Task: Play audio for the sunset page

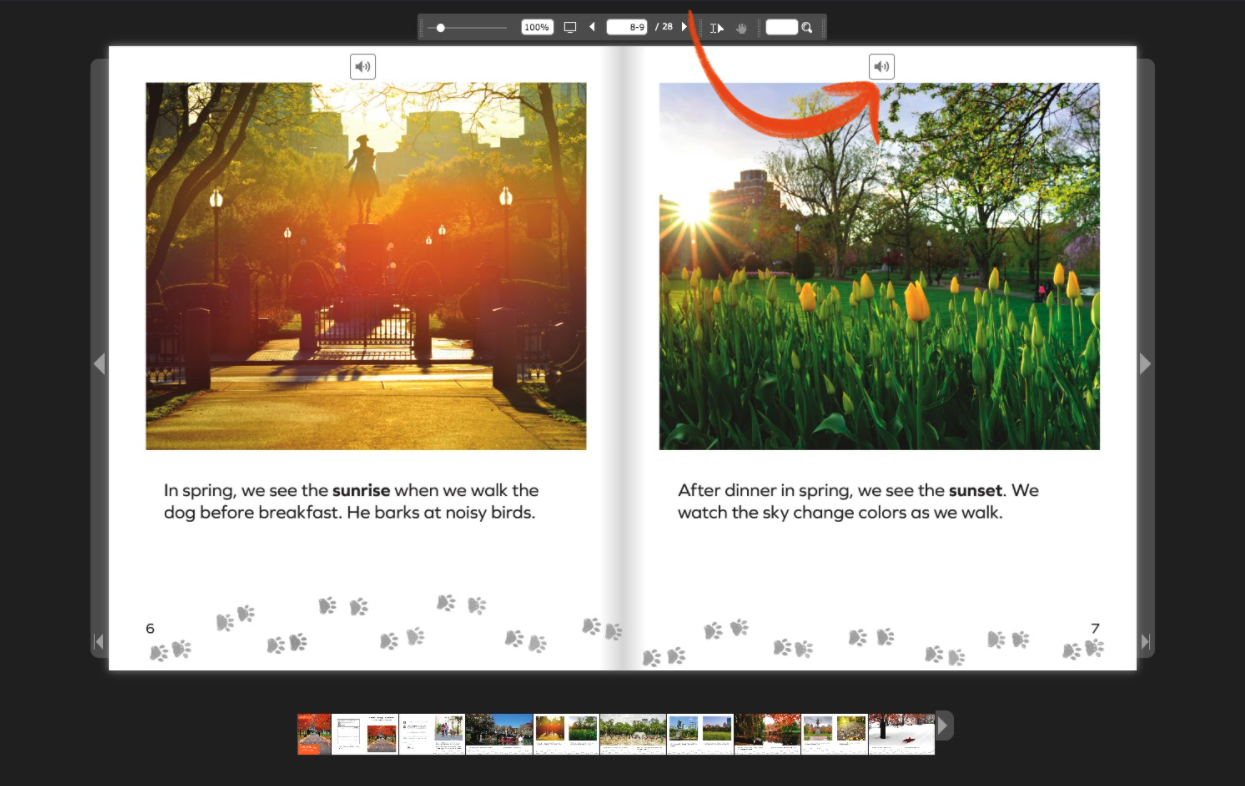Action: coord(881,67)
